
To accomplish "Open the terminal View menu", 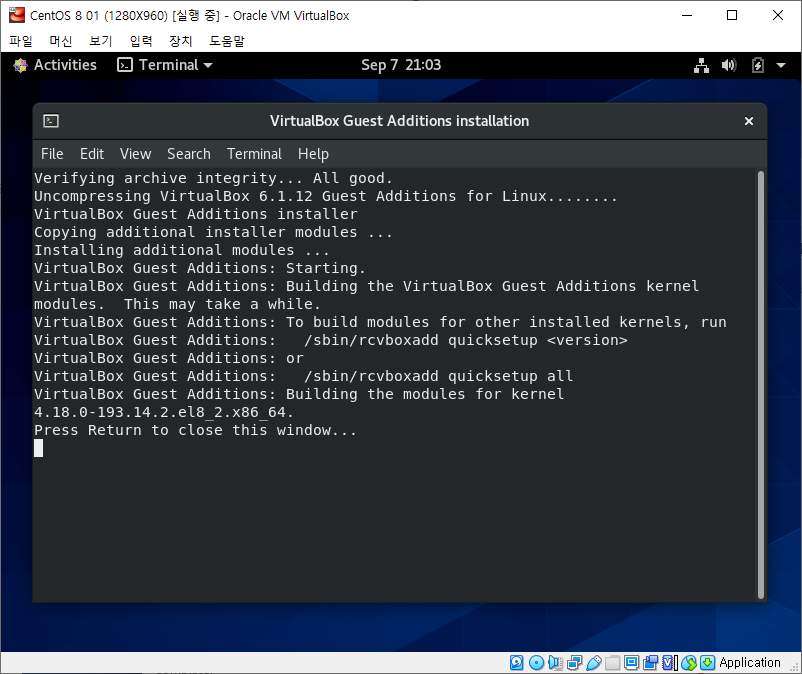I will coord(136,154).
